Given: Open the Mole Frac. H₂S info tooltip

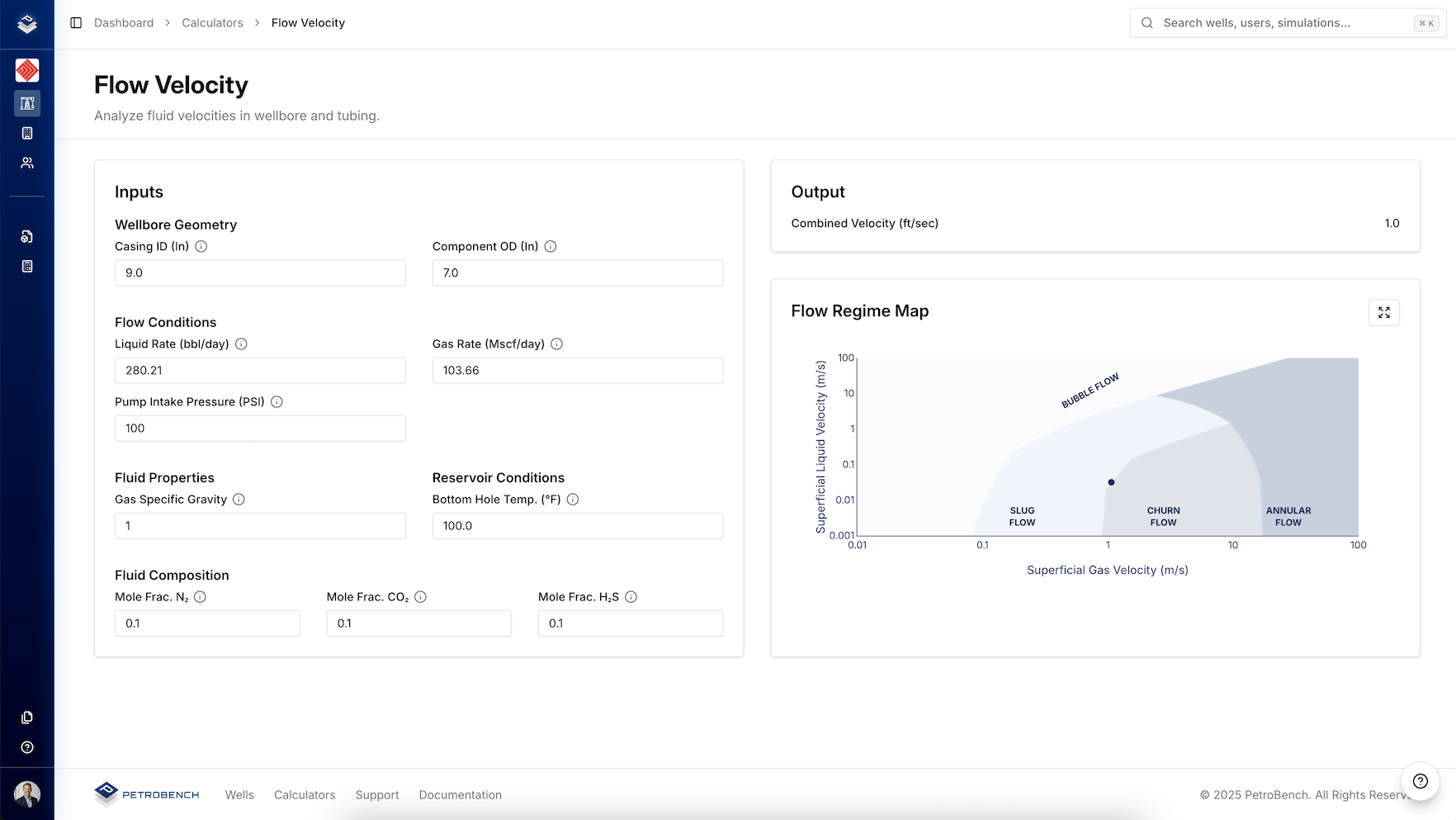Looking at the screenshot, I should (x=630, y=596).
